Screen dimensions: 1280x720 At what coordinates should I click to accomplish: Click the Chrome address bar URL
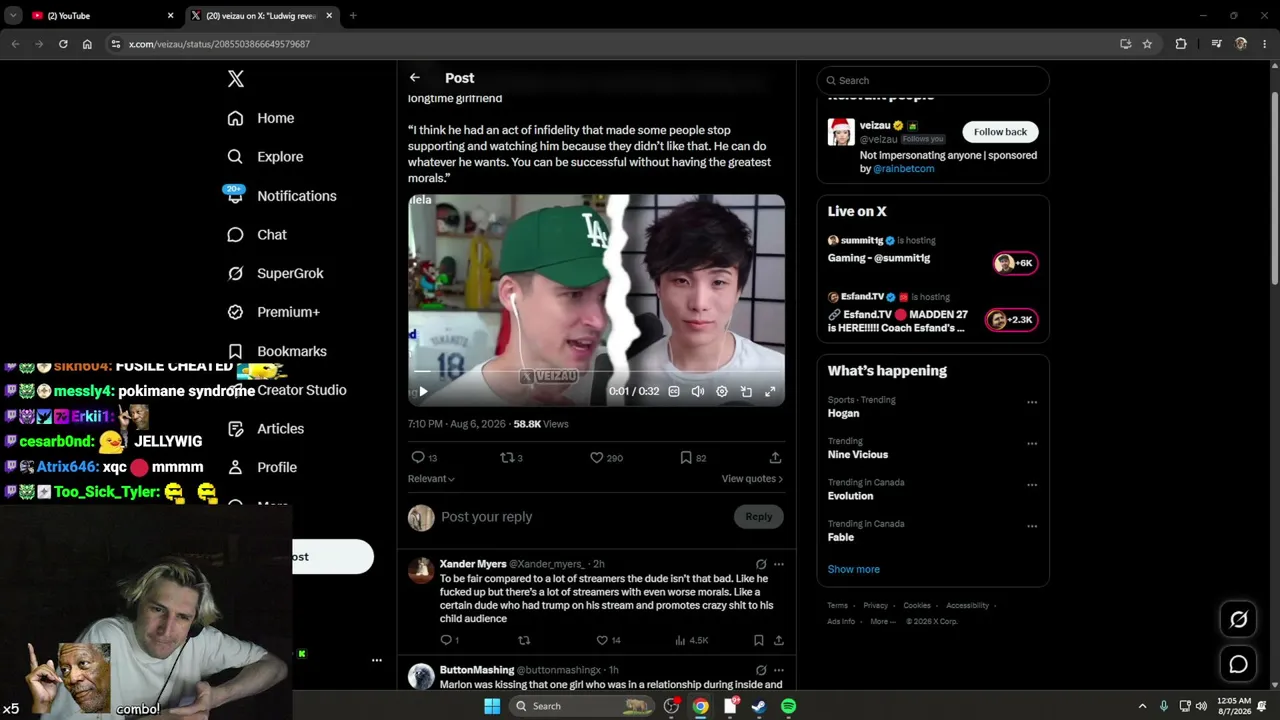[x=219, y=44]
